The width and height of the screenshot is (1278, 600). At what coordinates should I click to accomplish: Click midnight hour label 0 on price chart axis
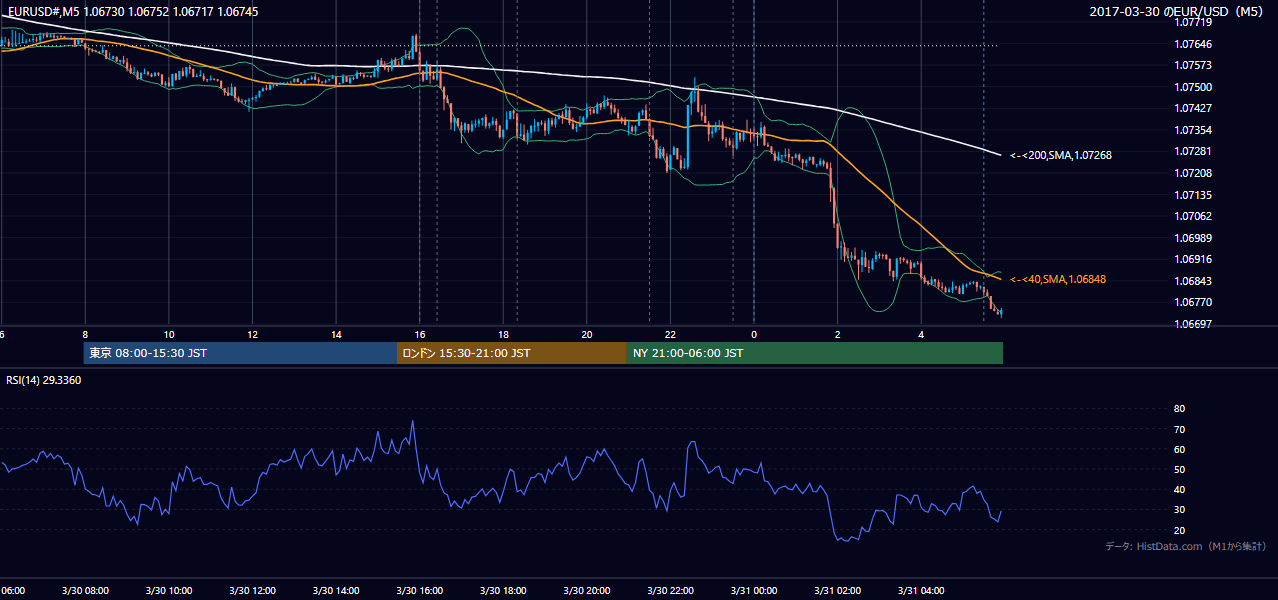(x=754, y=334)
